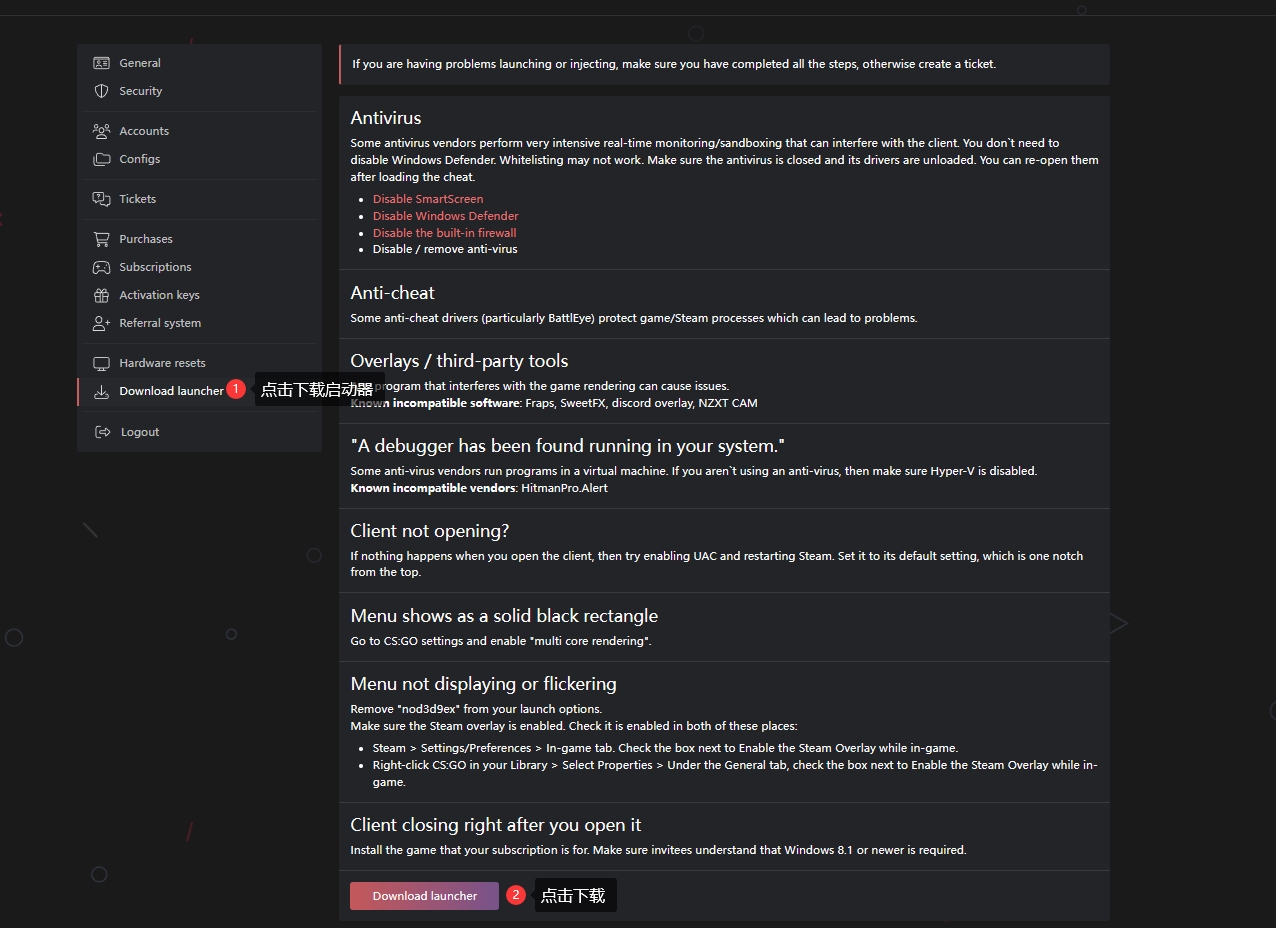
Task: Click the Logout exit icon
Action: [x=101, y=432]
